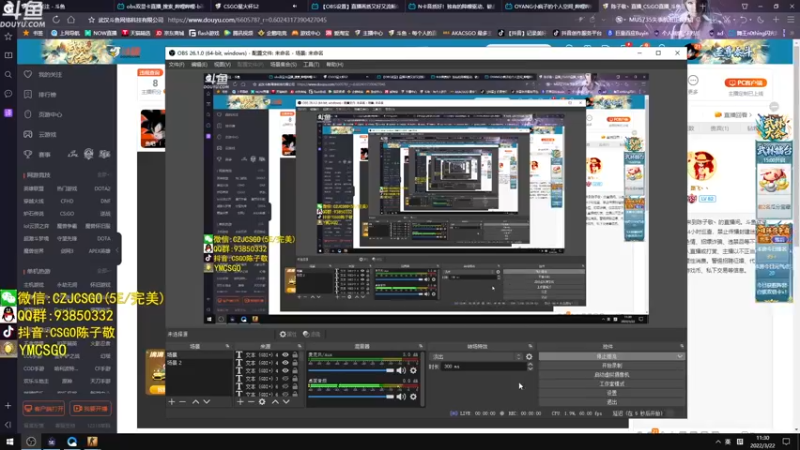Open settings gear for 桌面音频 mixer channel
The image size is (800, 450).
click(x=413, y=396)
